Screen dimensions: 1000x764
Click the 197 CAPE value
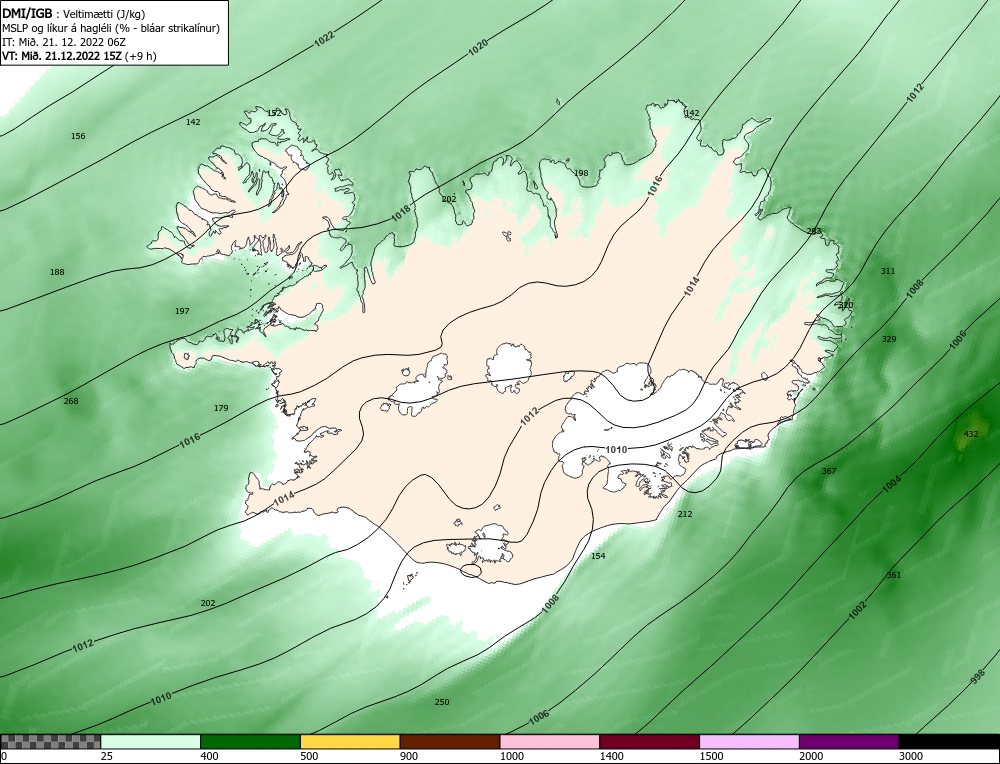182,311
